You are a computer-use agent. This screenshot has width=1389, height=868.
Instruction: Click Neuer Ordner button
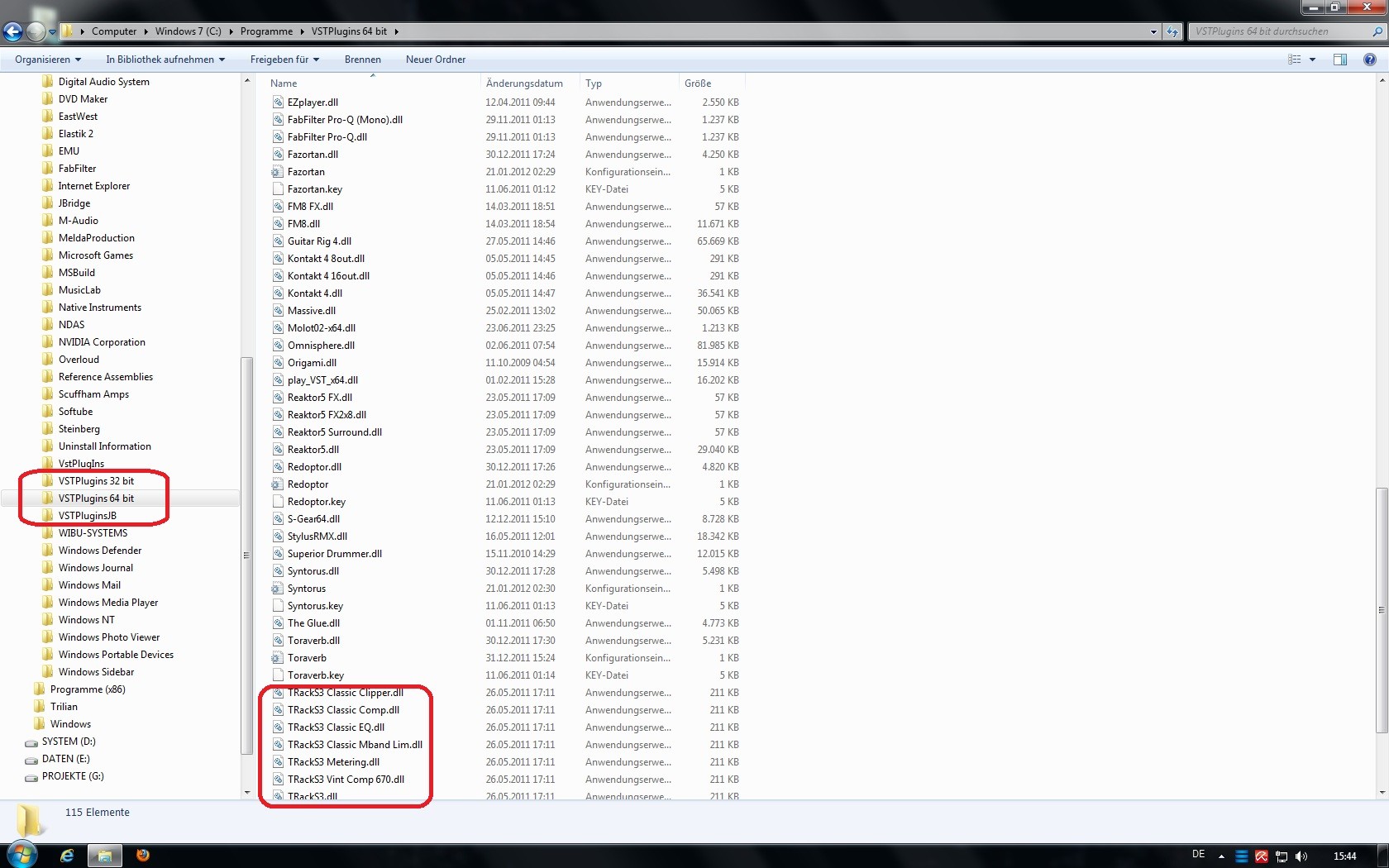point(436,60)
